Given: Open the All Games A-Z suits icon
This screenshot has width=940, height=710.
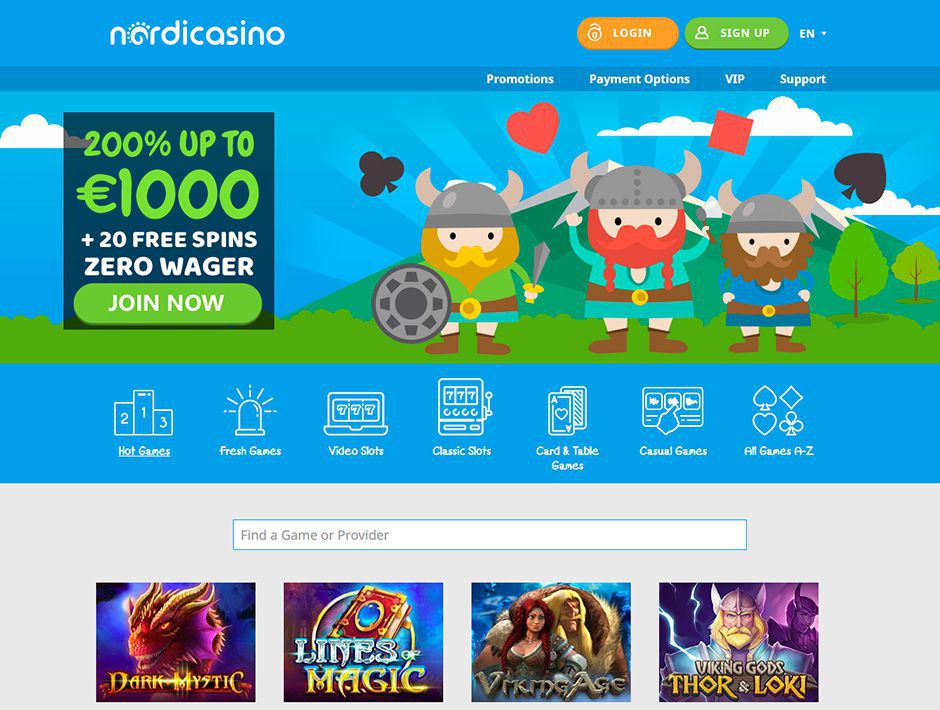Looking at the screenshot, I should (x=778, y=411).
